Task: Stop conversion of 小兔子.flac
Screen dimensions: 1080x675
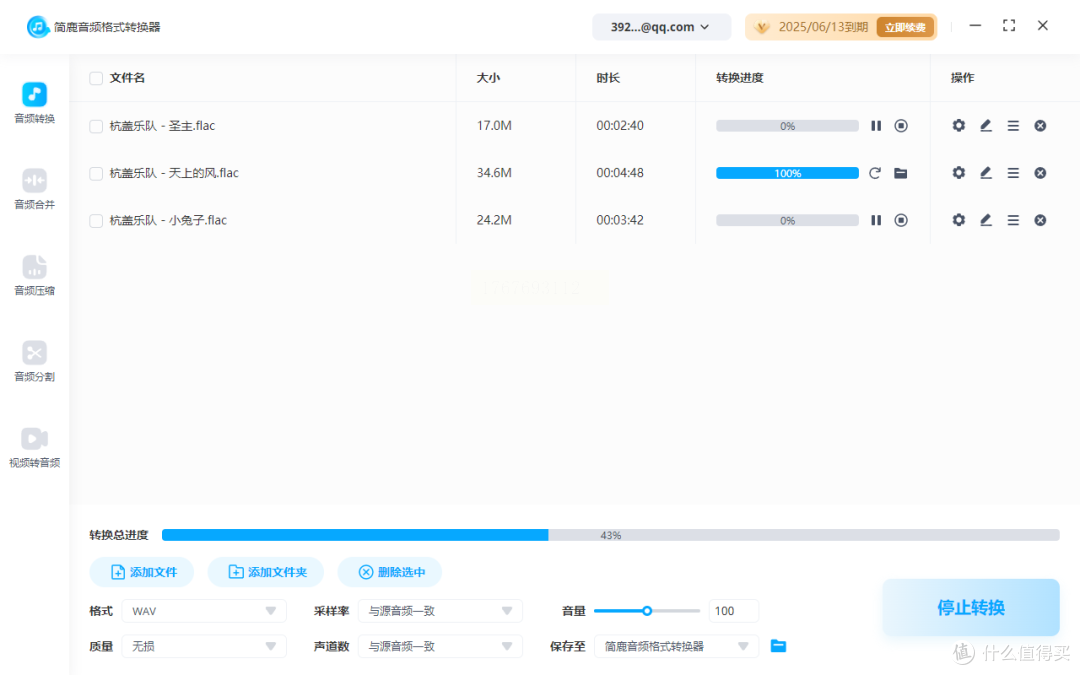Action: [901, 220]
